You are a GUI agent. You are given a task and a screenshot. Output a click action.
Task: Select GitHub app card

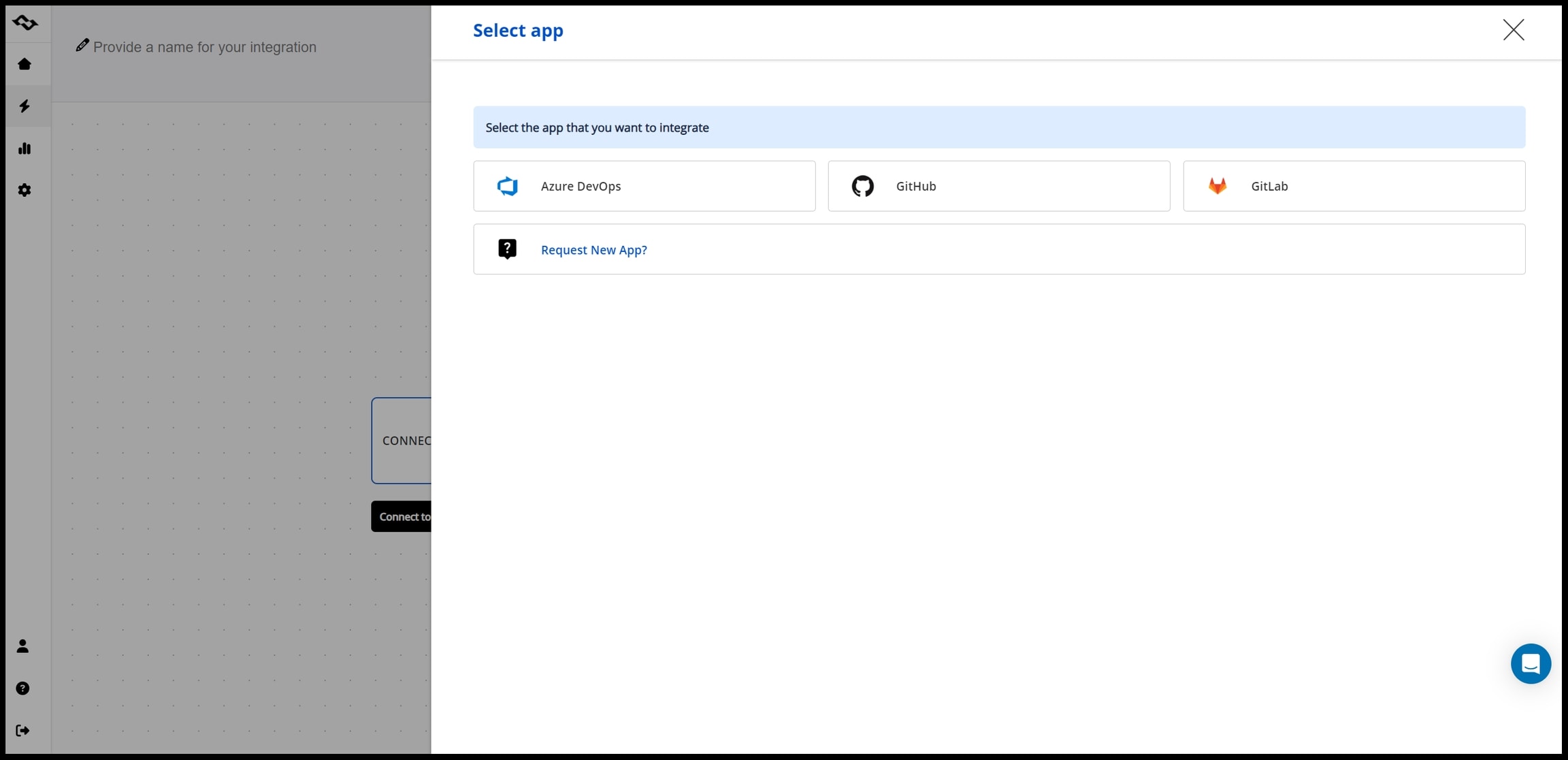998,186
